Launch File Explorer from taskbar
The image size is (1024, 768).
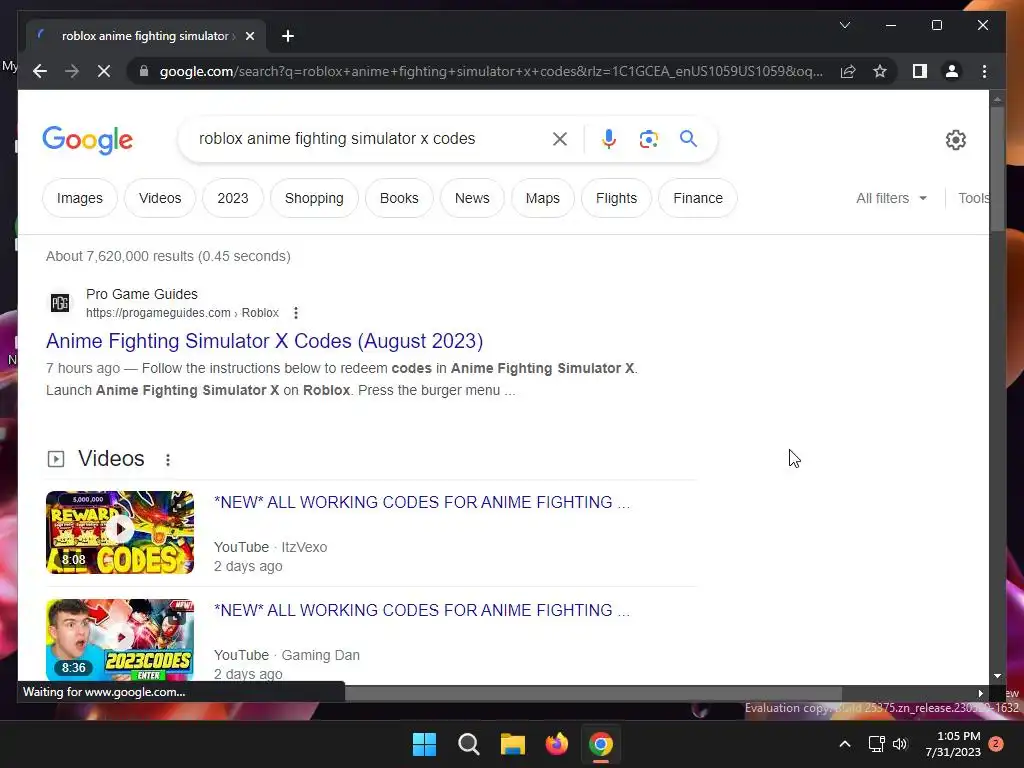tap(513, 744)
